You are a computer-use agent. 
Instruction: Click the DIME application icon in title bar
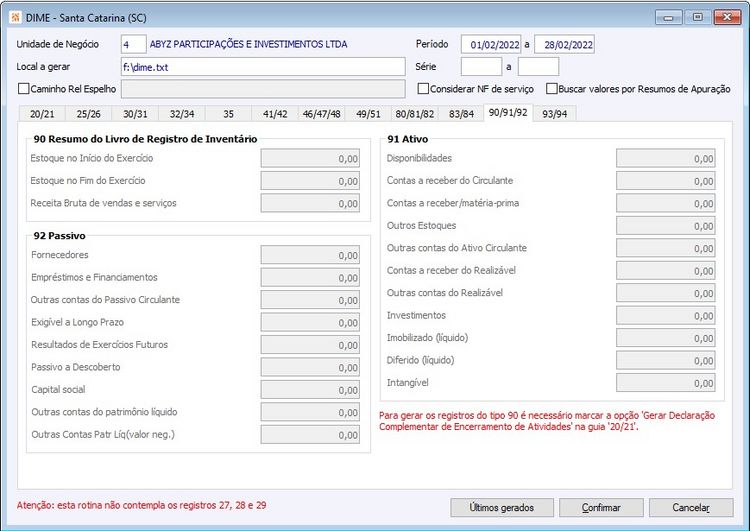15,18
